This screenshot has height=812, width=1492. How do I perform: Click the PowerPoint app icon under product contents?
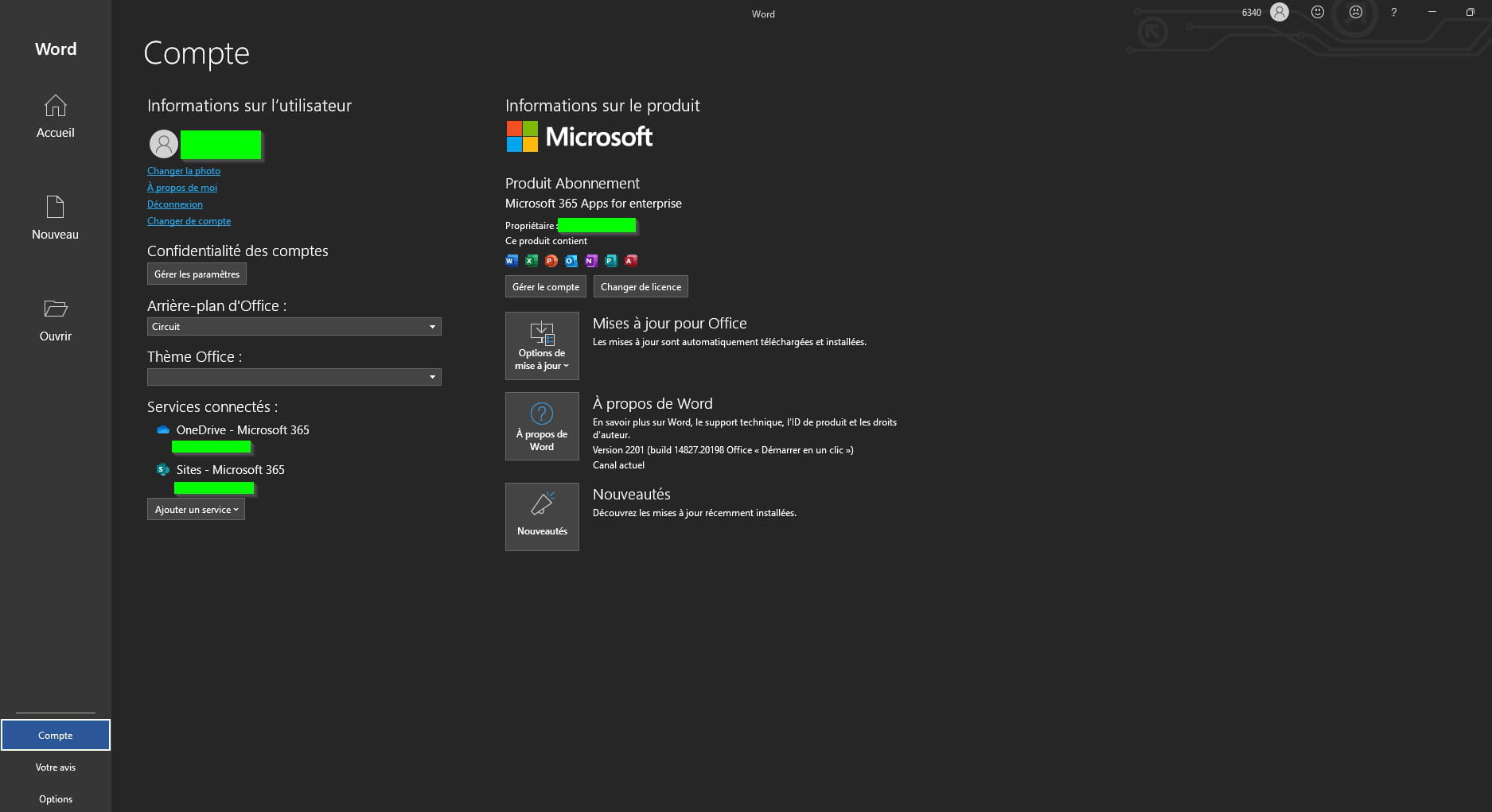tap(551, 260)
